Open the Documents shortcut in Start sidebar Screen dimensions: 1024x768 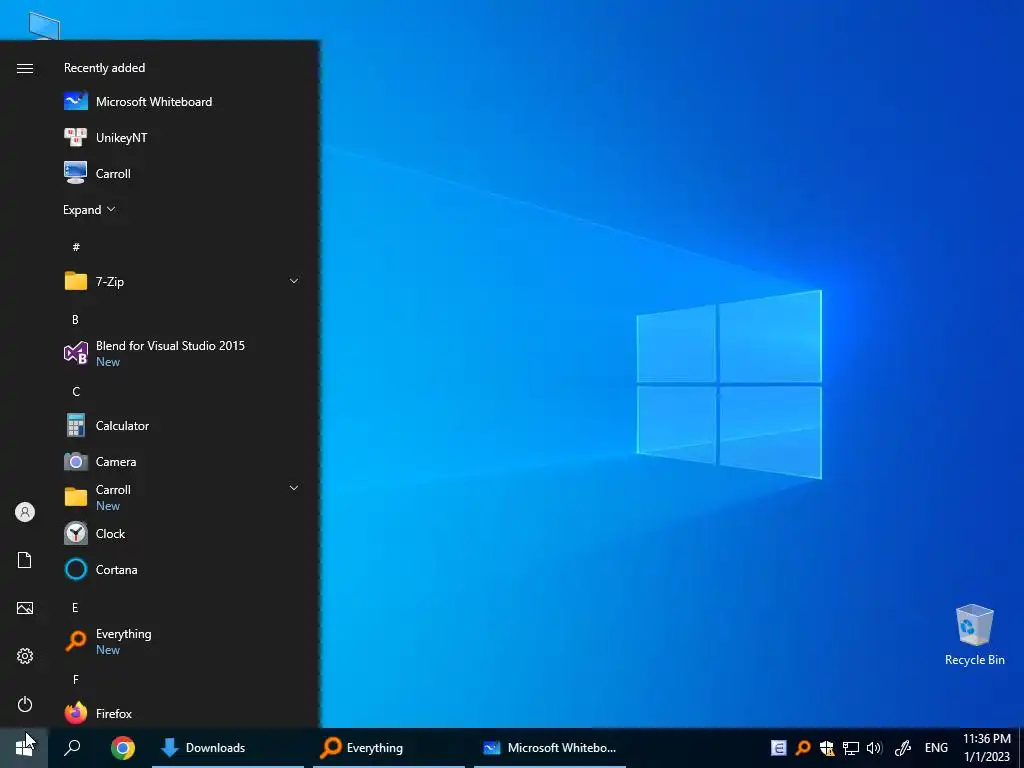25,560
